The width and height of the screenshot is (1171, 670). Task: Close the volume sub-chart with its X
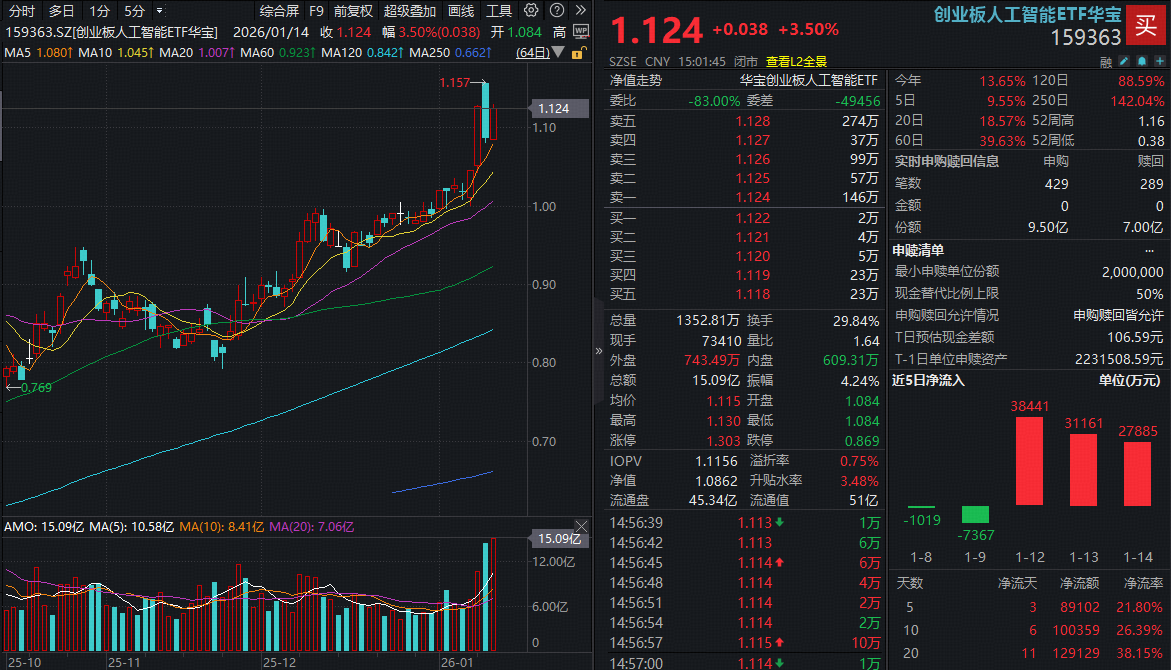pyautogui.click(x=583, y=526)
